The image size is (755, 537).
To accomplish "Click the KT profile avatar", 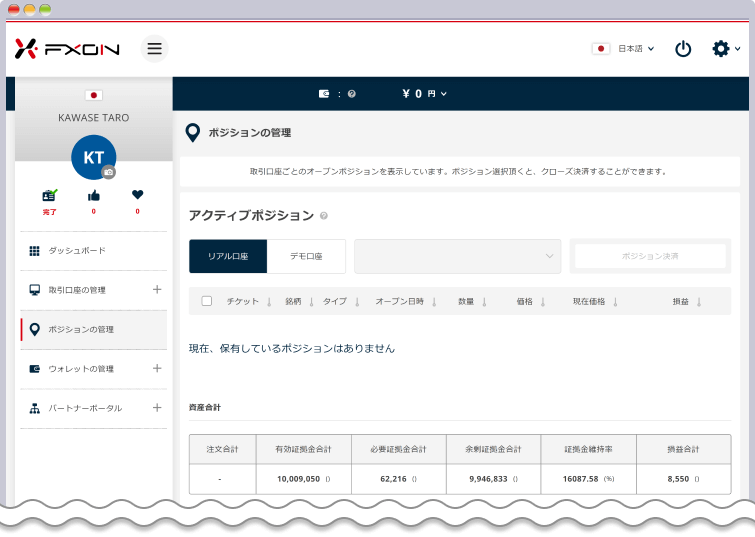I will (x=93, y=157).
